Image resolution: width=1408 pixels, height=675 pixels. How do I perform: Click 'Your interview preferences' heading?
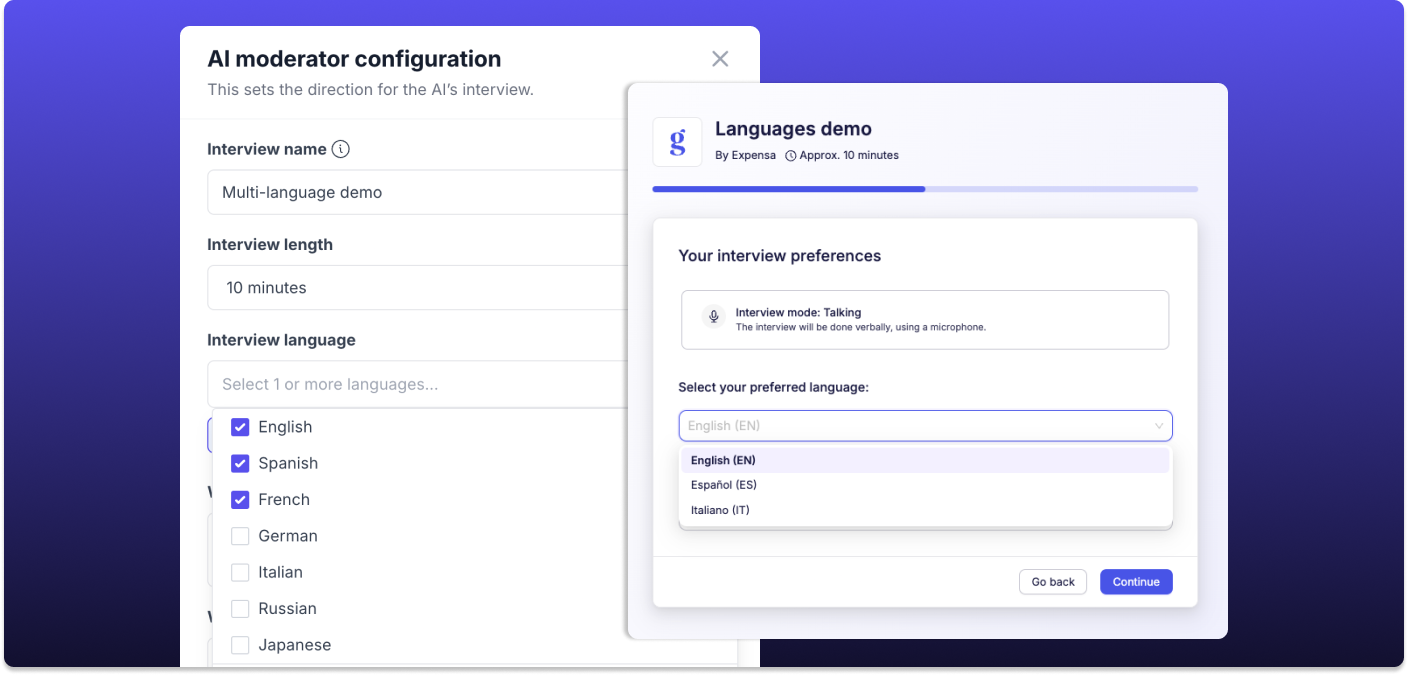pyautogui.click(x=779, y=256)
